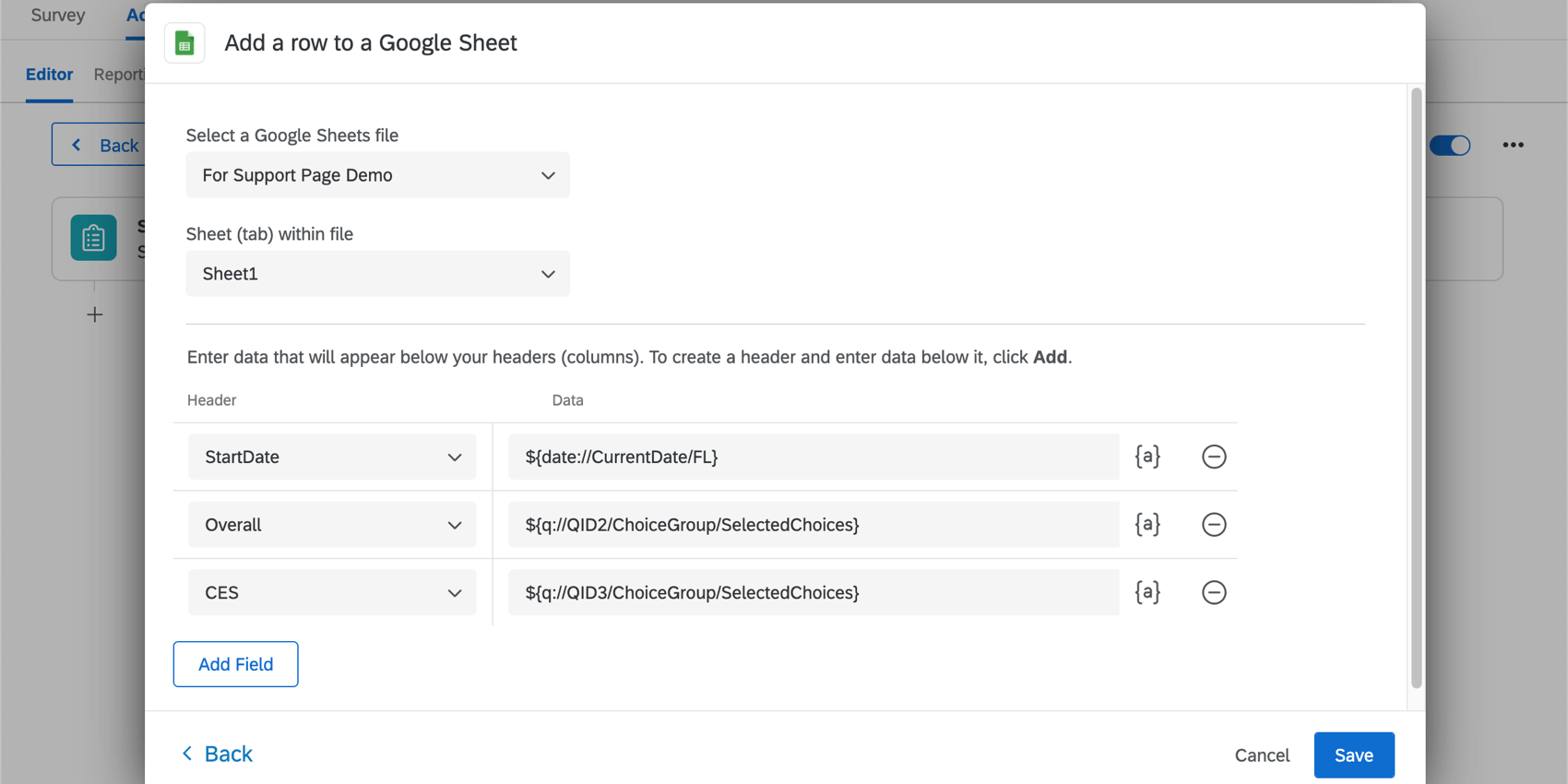Image resolution: width=1568 pixels, height=784 pixels.
Task: Switch to the Editor tab
Action: coord(49,75)
